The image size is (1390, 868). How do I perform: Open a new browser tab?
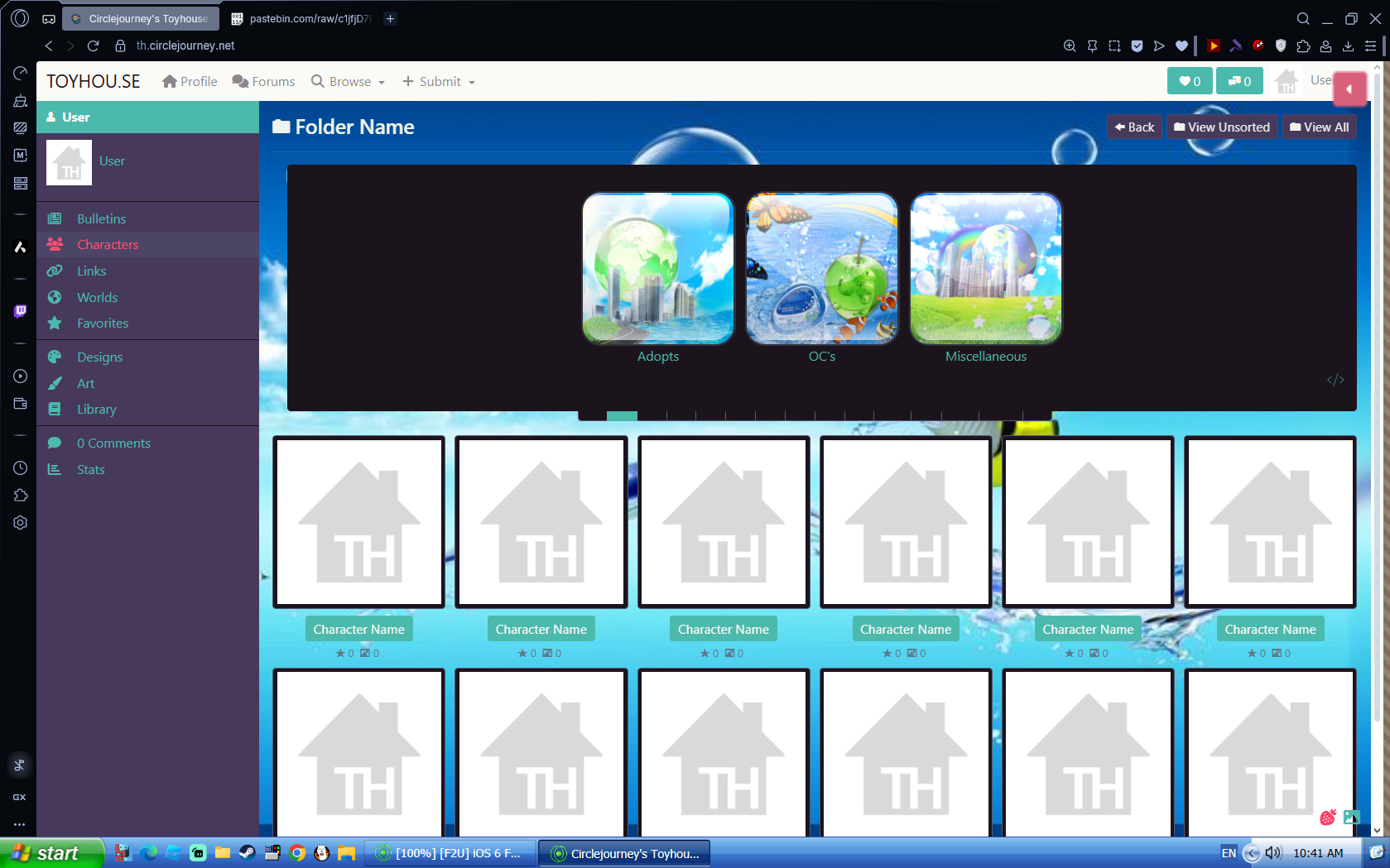[390, 18]
